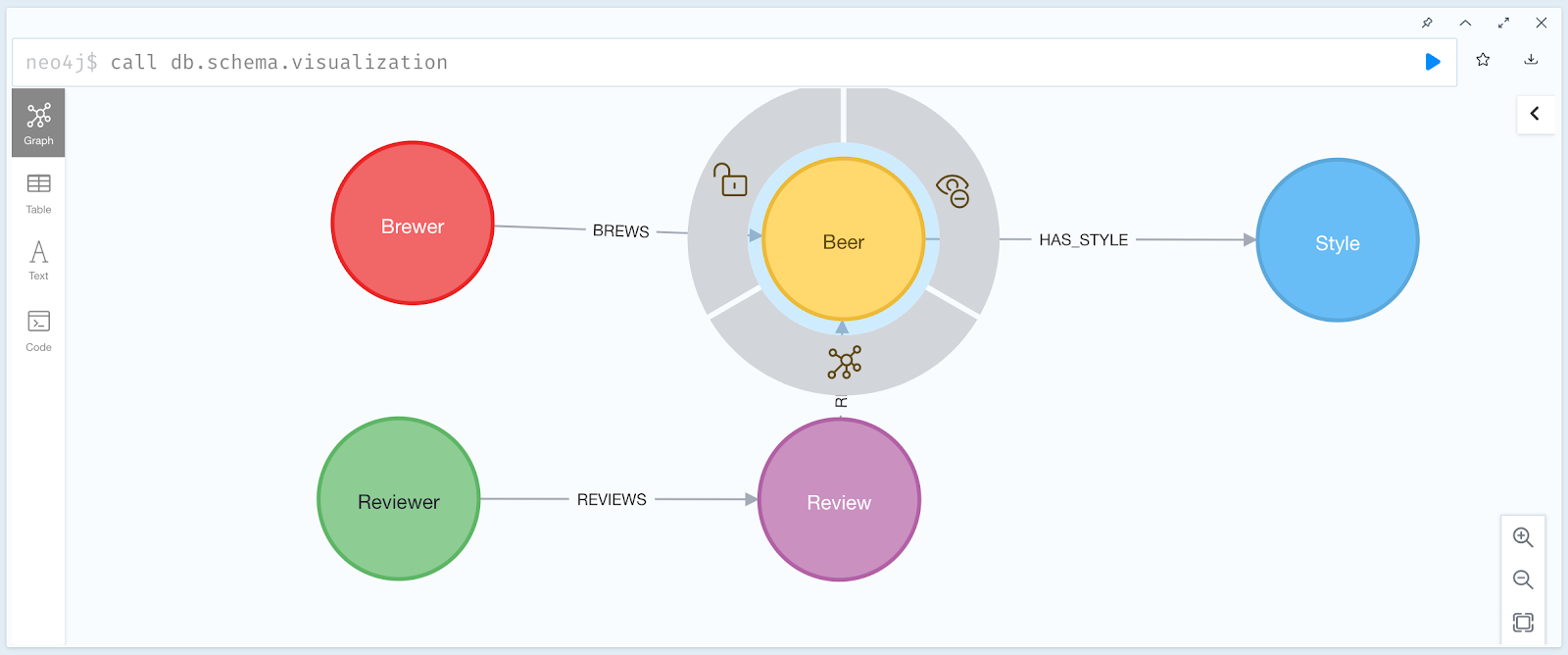The width and height of the screenshot is (1568, 655).
Task: Switch to Graph view
Action: pyautogui.click(x=38, y=123)
